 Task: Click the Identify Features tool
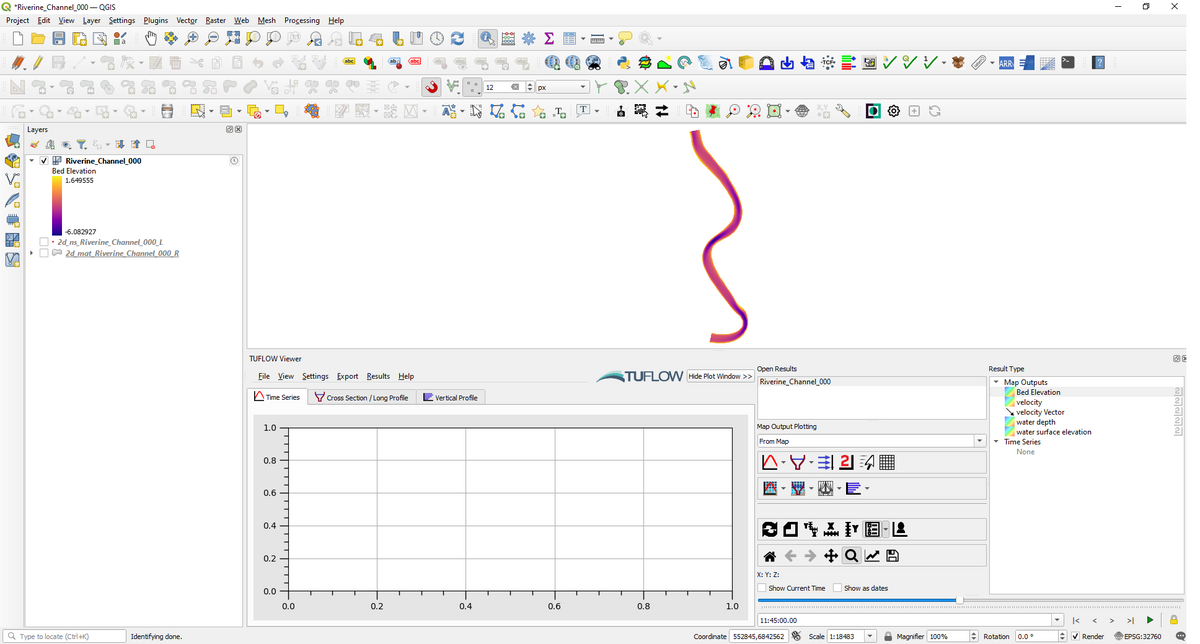[x=487, y=38]
